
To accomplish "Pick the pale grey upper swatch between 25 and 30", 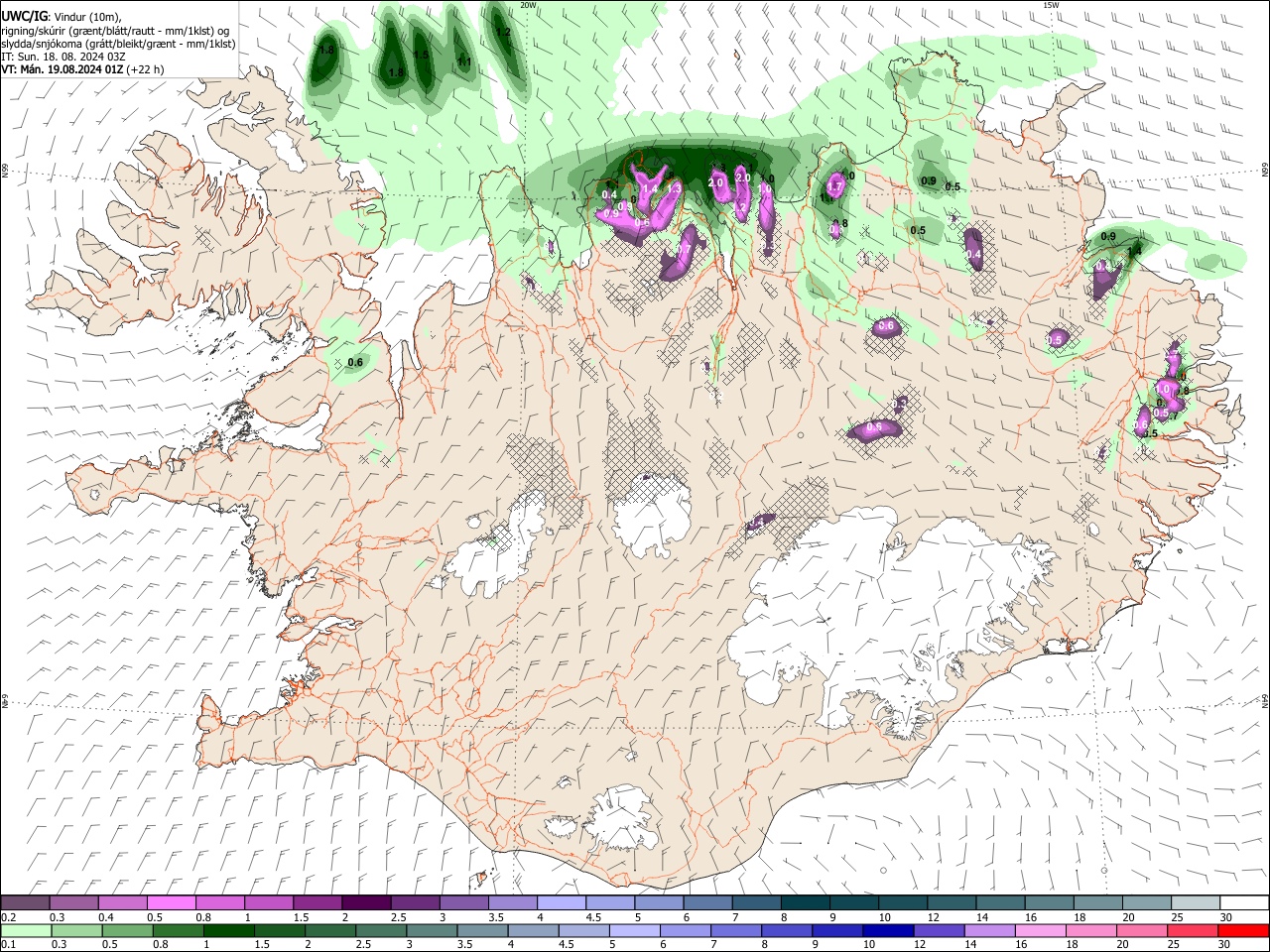I will pyautogui.click(x=1194, y=902).
